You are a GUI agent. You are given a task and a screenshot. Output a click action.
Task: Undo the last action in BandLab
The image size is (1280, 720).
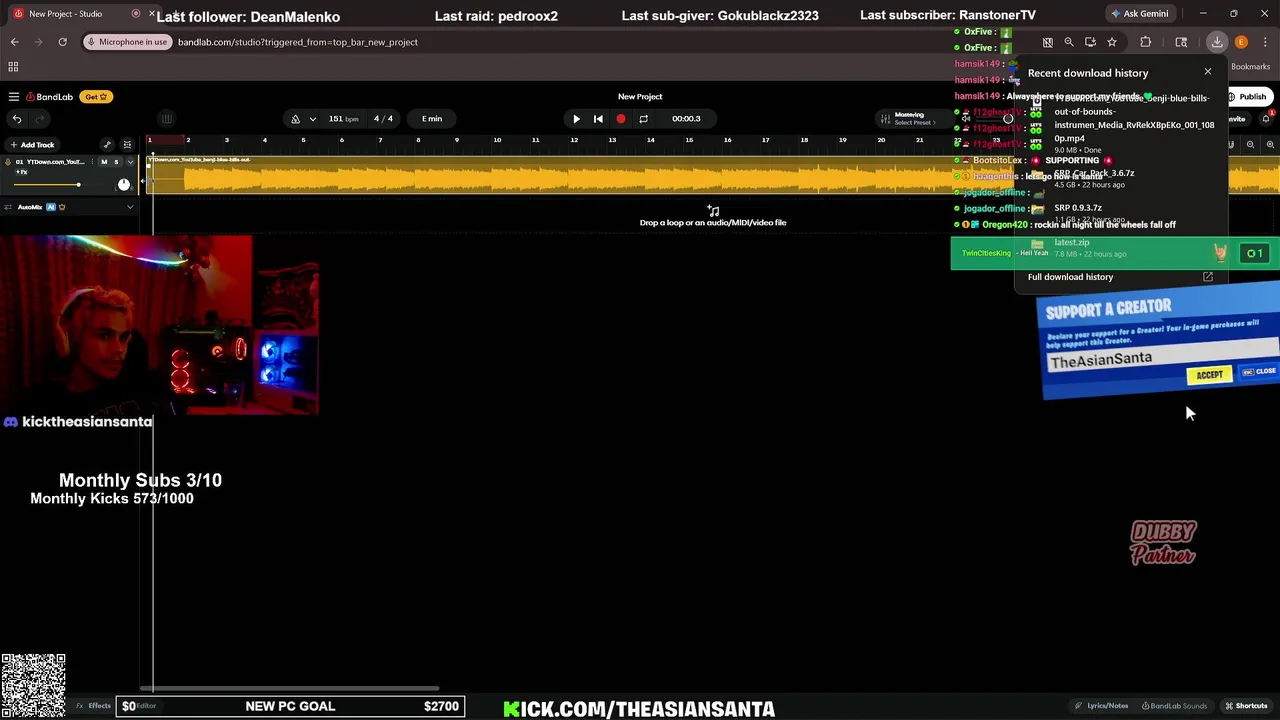point(17,119)
